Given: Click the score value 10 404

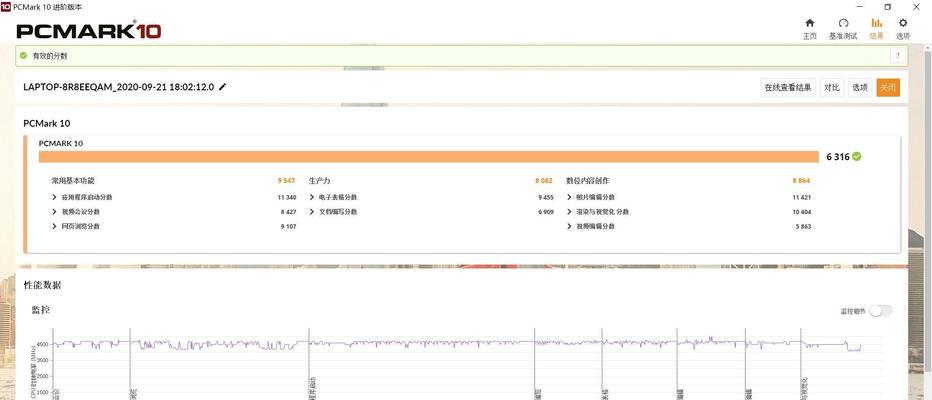Looking at the screenshot, I should click(801, 212).
